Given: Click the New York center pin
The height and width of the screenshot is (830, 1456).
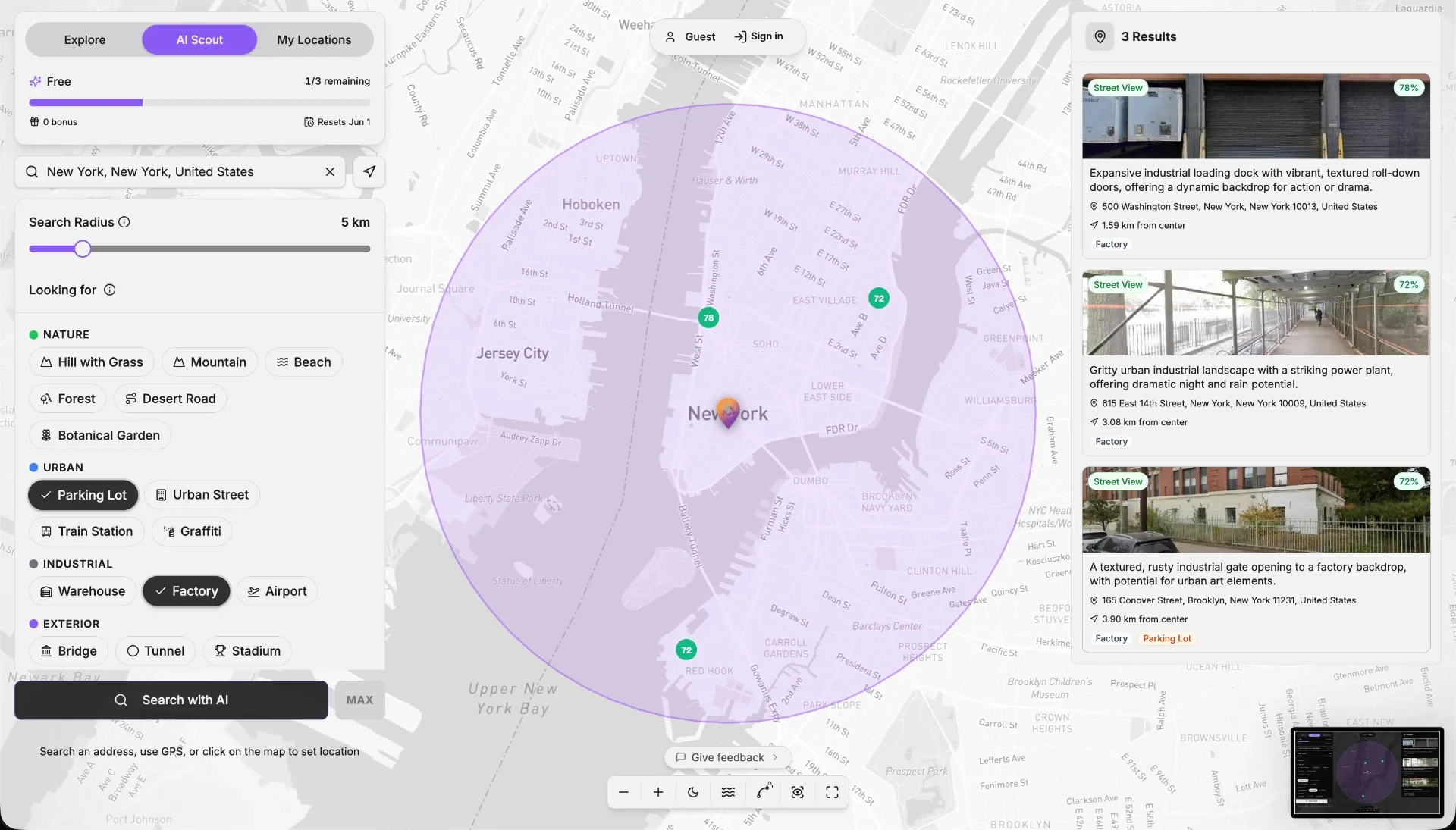Looking at the screenshot, I should pos(728,413).
